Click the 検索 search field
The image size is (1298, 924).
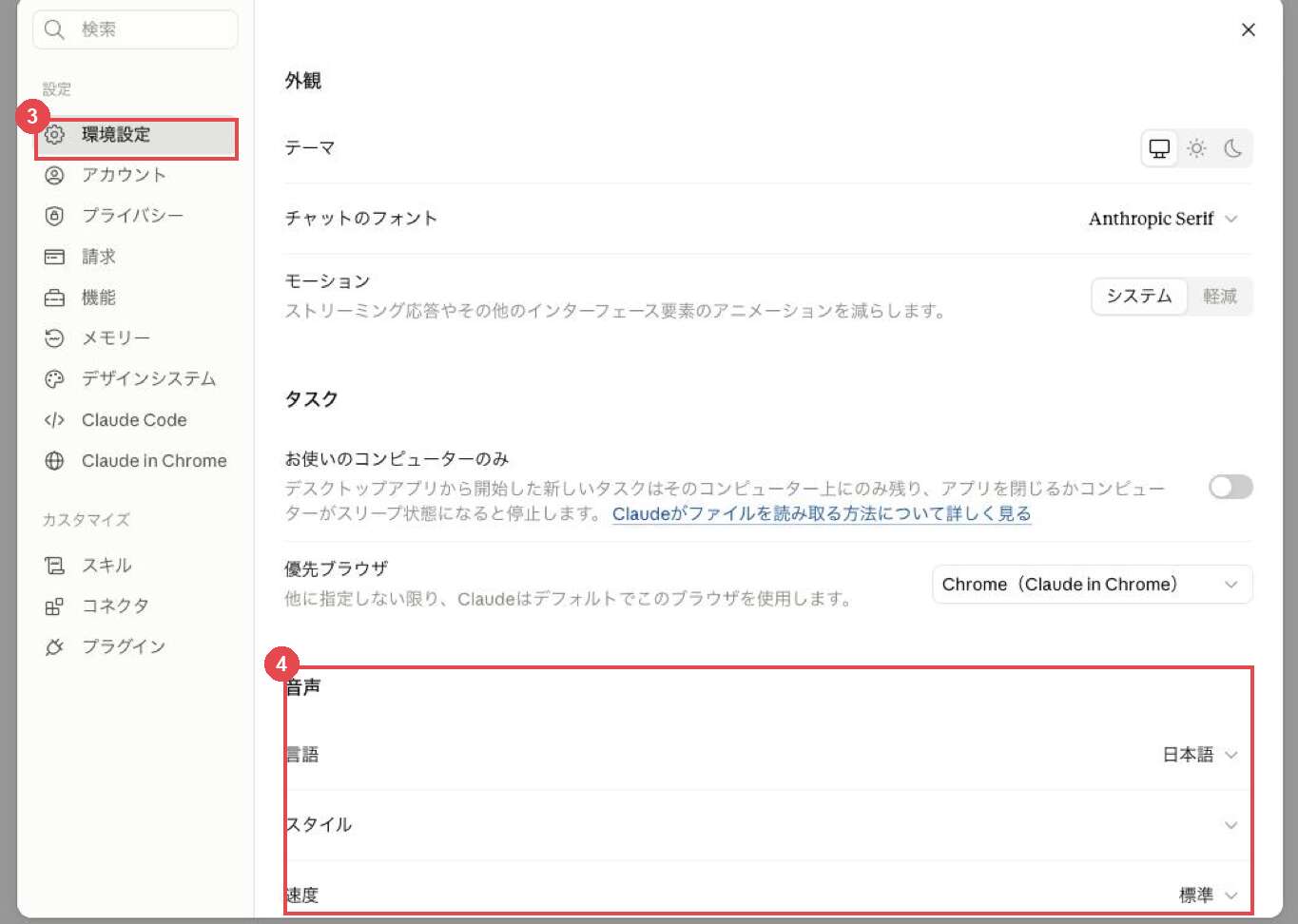pos(135,29)
